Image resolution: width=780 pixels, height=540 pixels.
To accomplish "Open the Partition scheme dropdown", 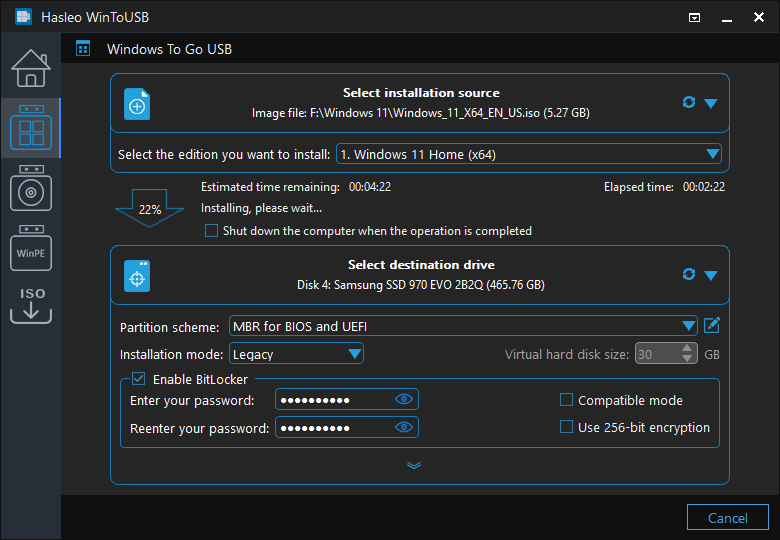I will click(x=462, y=326).
